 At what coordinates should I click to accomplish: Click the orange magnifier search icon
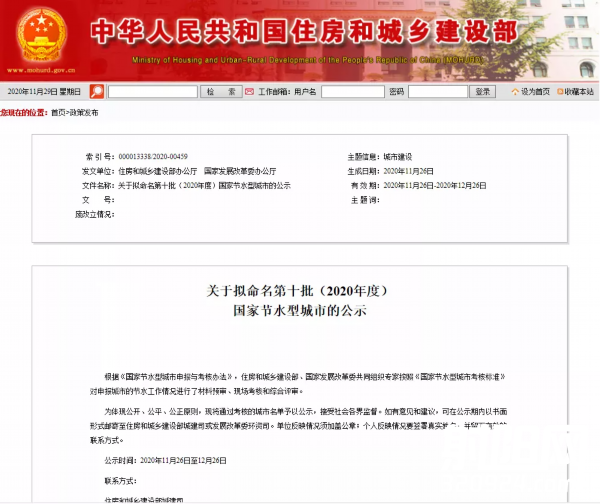(x=97, y=91)
